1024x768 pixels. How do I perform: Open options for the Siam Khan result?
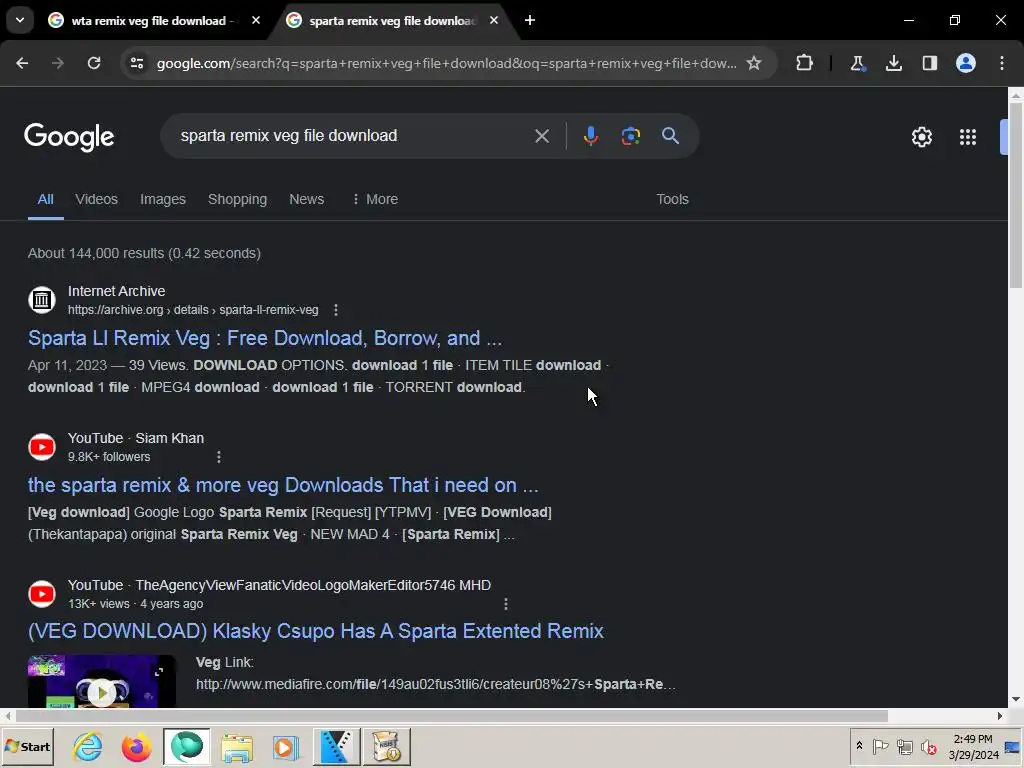coord(219,456)
